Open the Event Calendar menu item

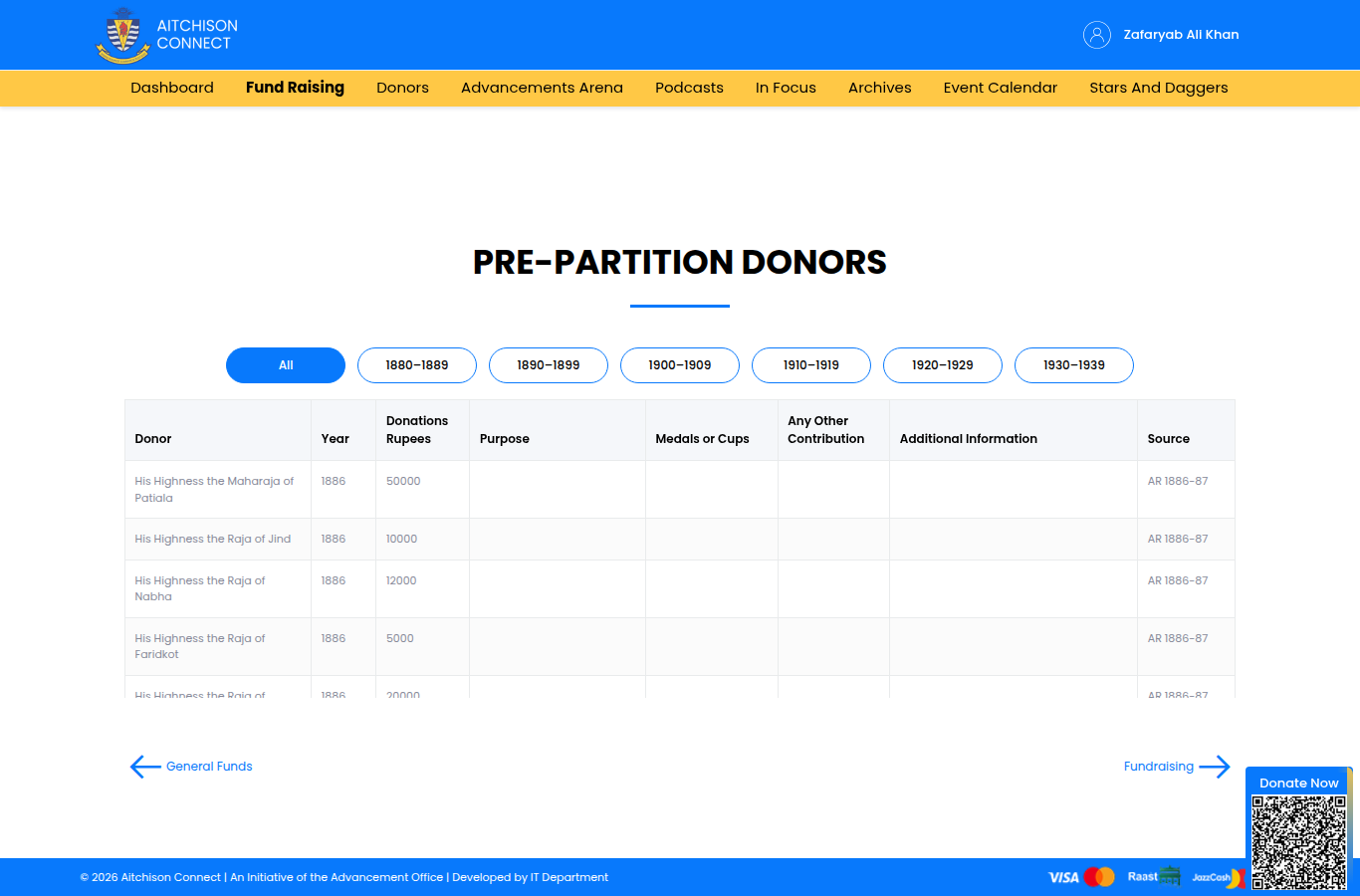click(1001, 88)
